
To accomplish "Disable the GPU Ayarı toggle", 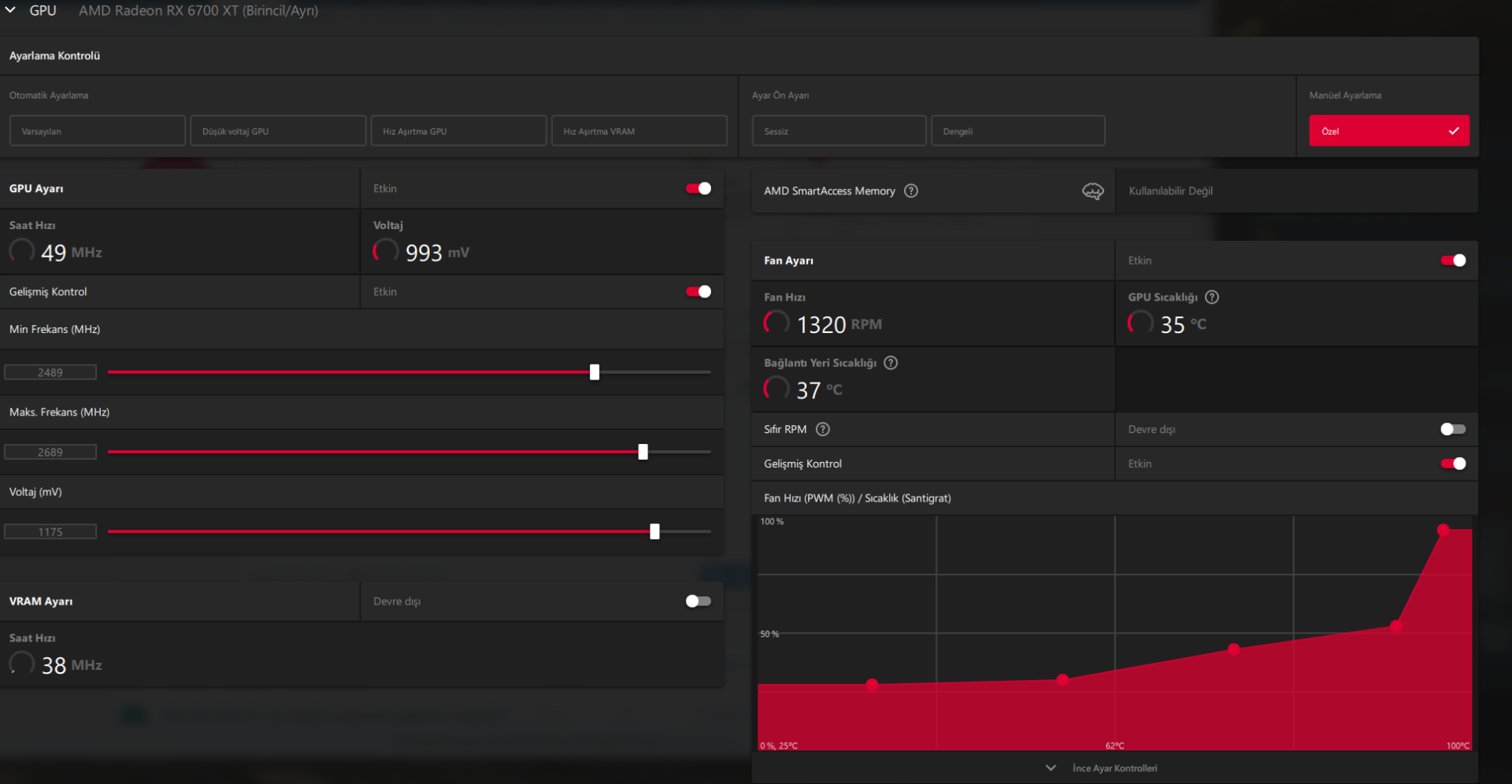I will point(699,188).
